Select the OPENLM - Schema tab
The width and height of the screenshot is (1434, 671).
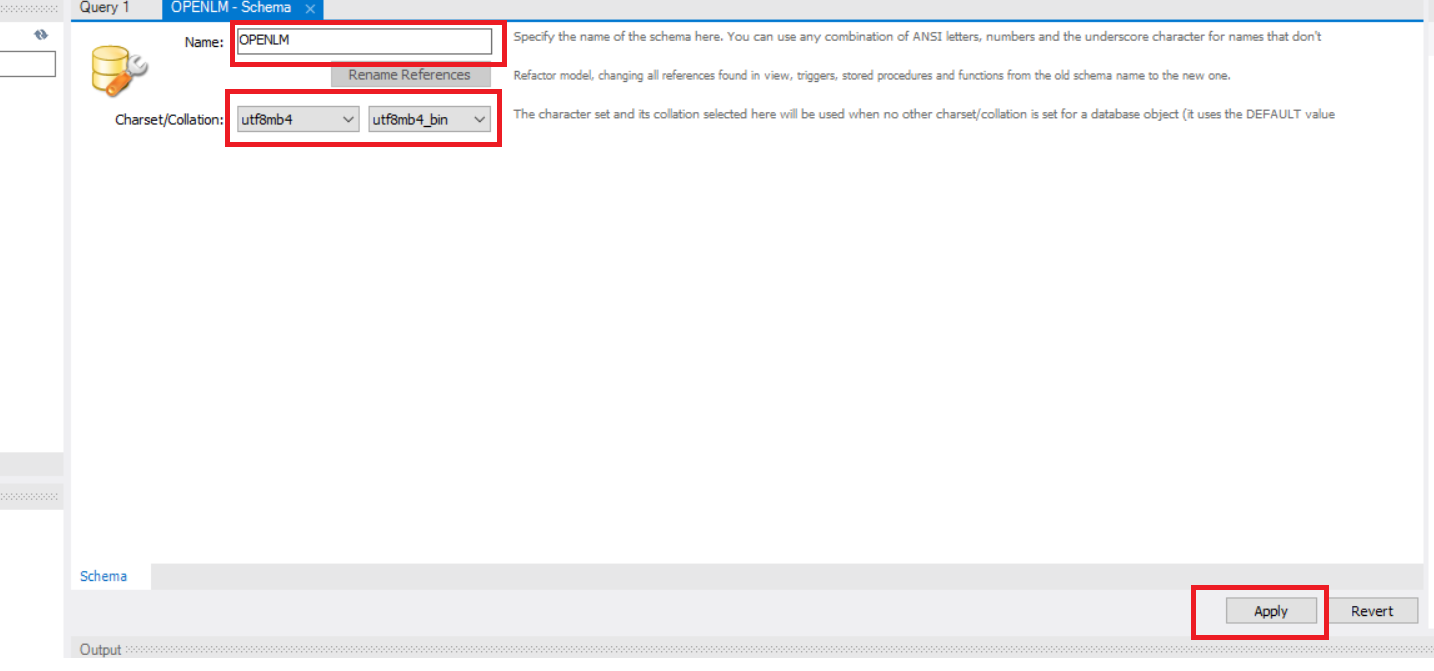(231, 8)
